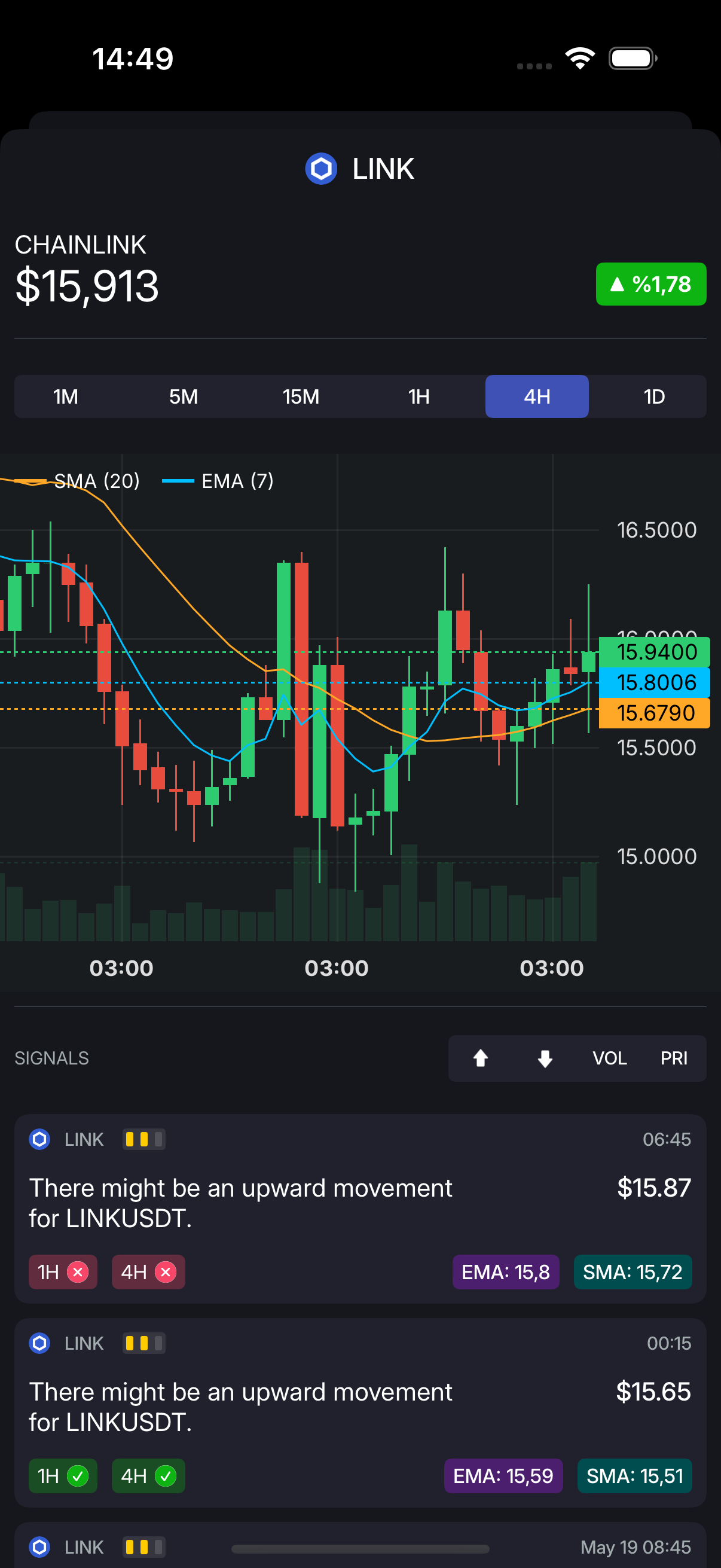Tap the $15.87 signal price

pyautogui.click(x=654, y=1188)
